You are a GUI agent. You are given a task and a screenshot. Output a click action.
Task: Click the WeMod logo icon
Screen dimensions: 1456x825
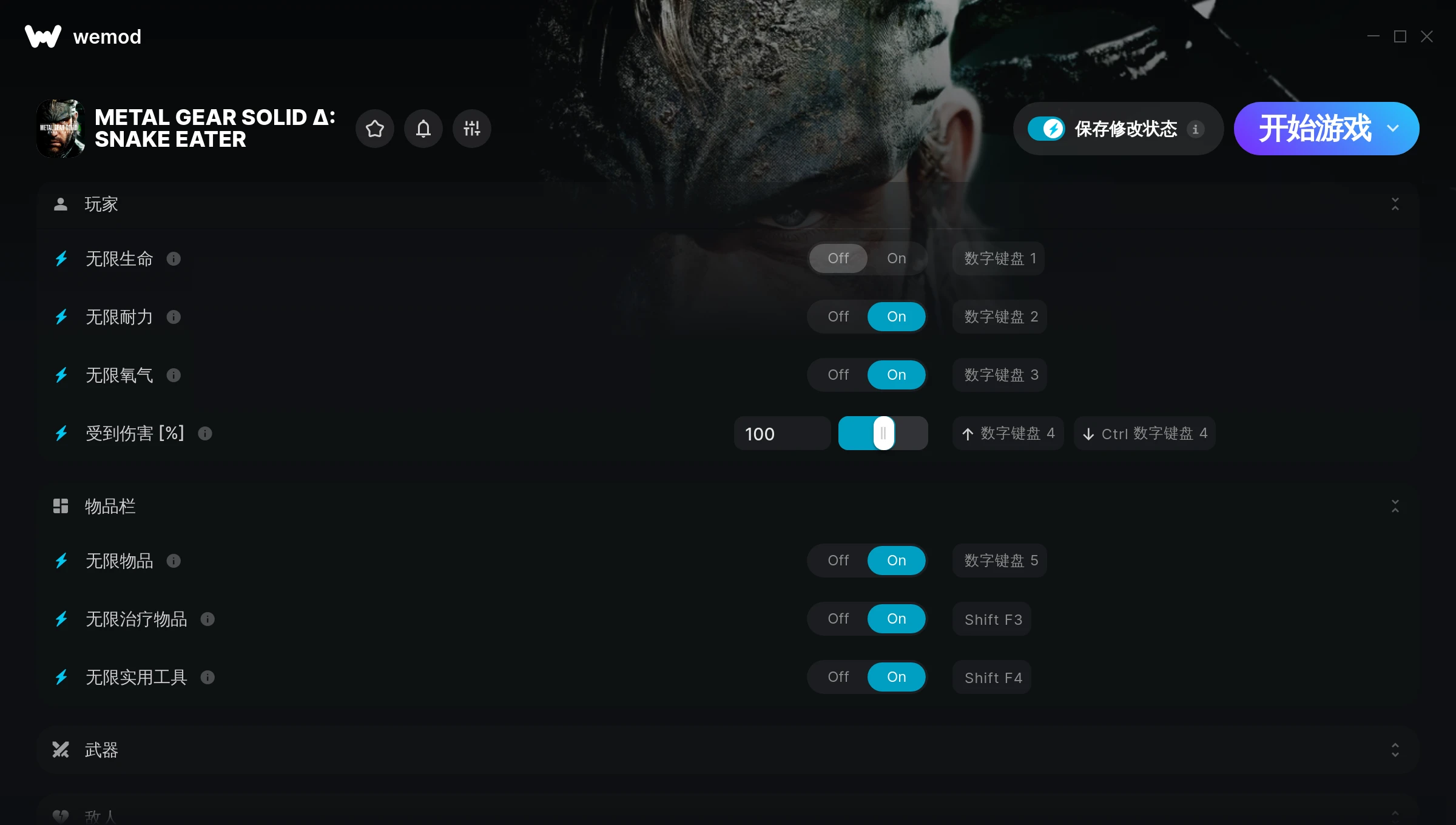43,36
